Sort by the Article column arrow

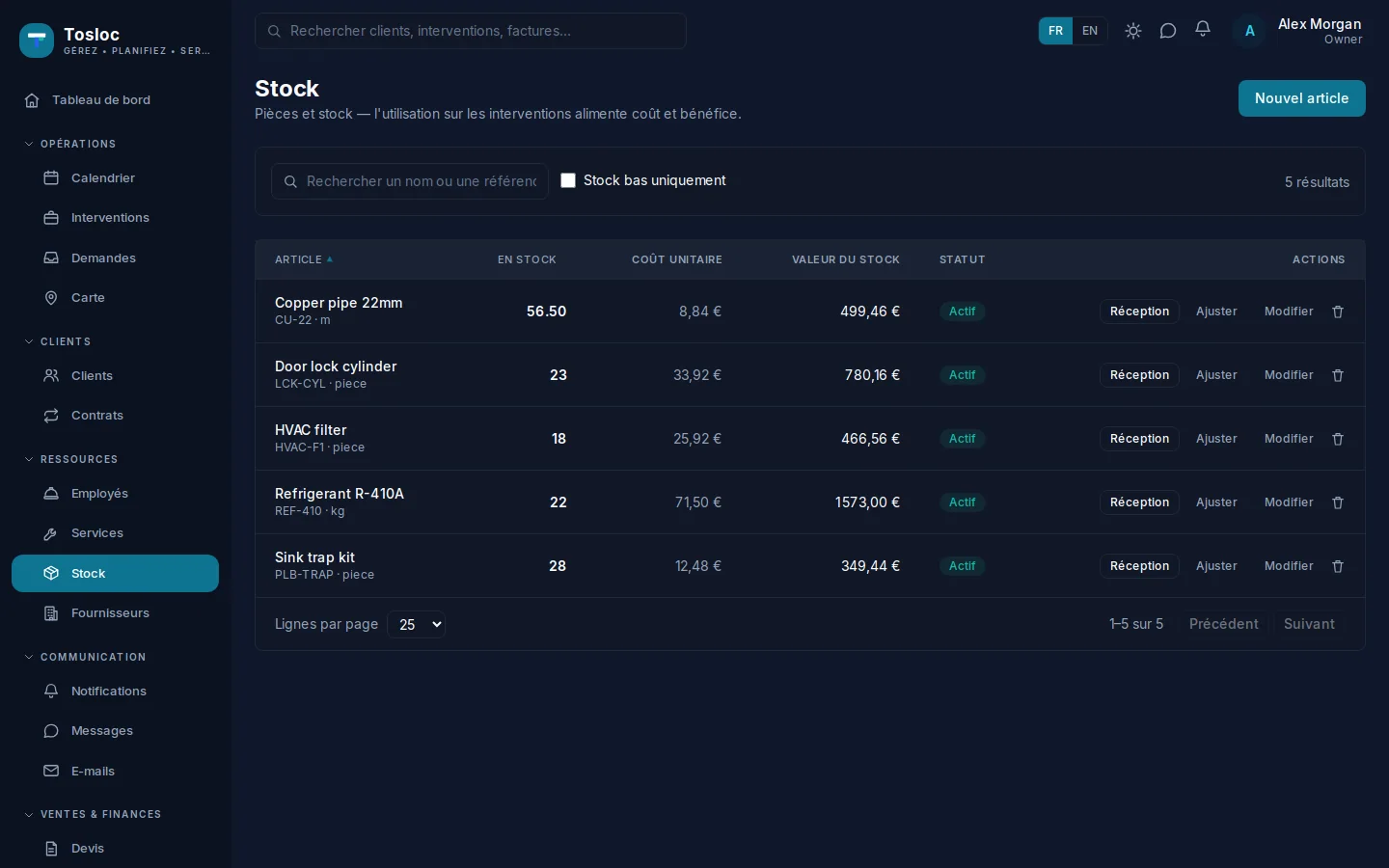(330, 259)
